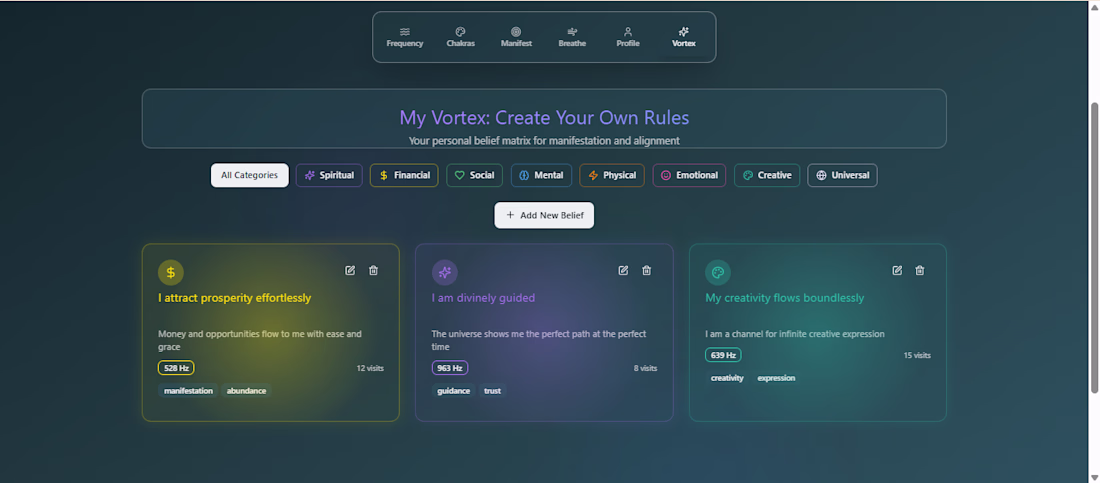The height and width of the screenshot is (483, 1100).
Task: Click 'I attract prosperity effortlessly' title
Action: coord(234,298)
